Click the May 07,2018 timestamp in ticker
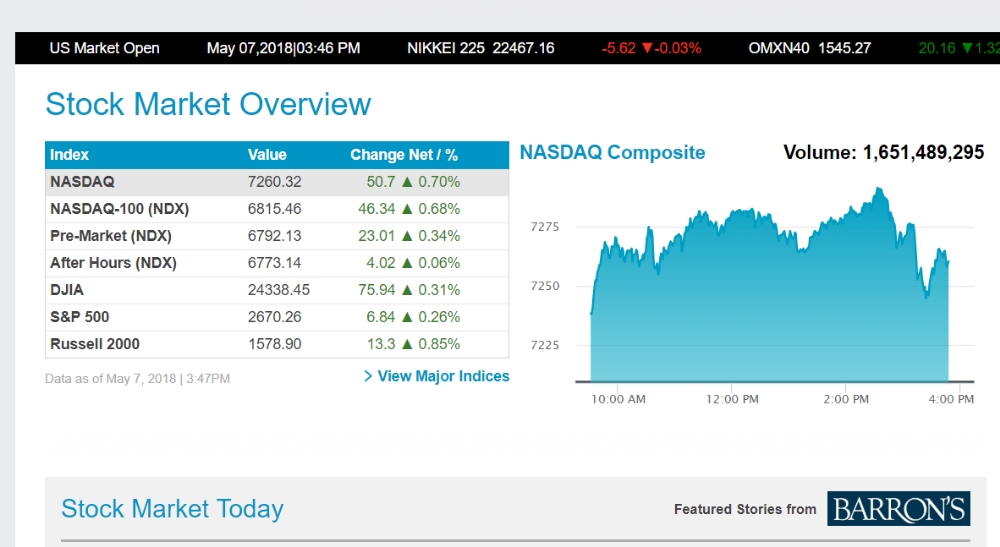Screen dimensions: 1000x547 283,48
